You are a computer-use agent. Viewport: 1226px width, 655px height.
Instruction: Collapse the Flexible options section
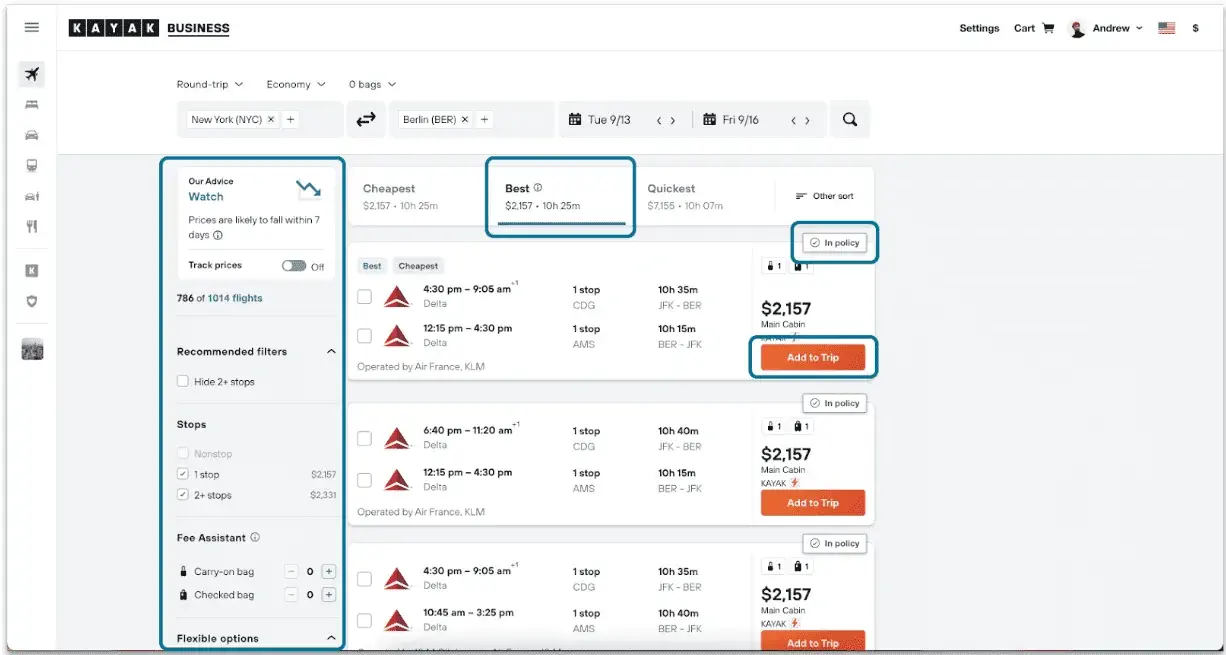[331, 638]
